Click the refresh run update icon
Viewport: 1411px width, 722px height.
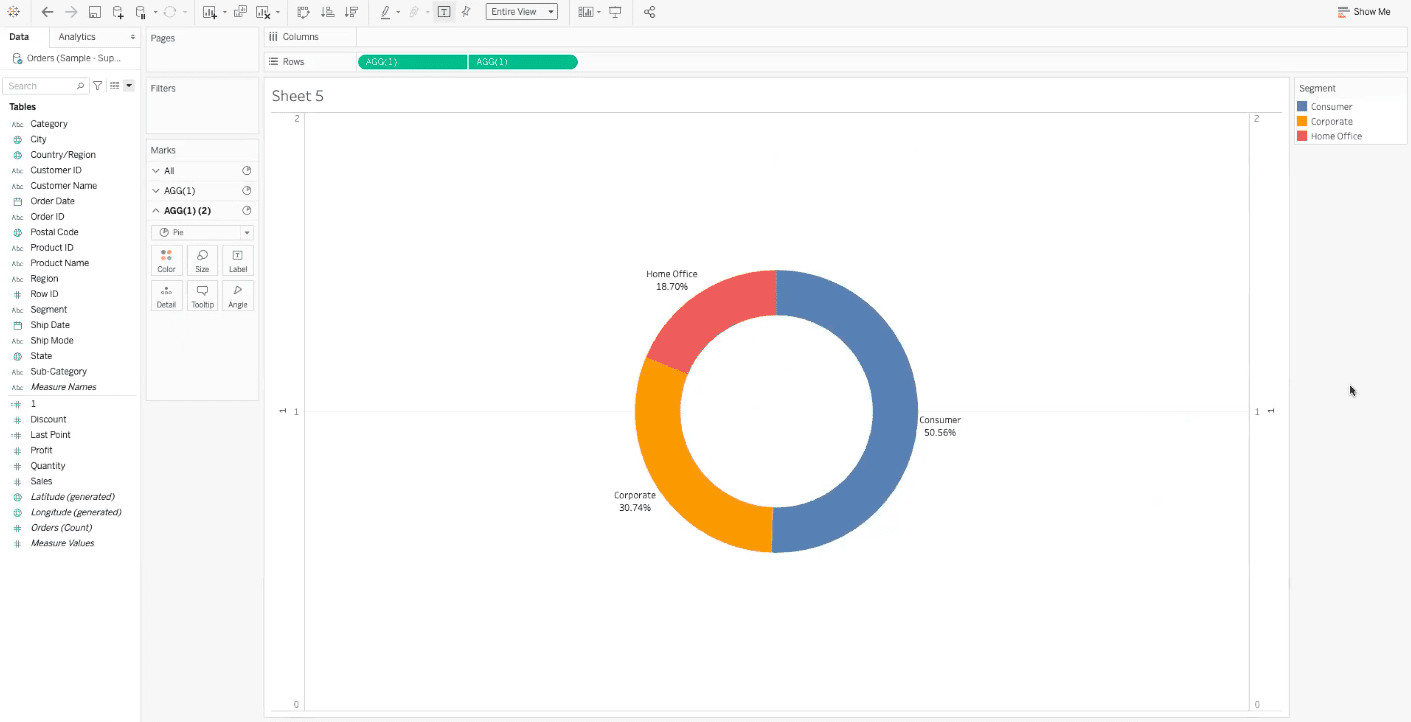(170, 12)
